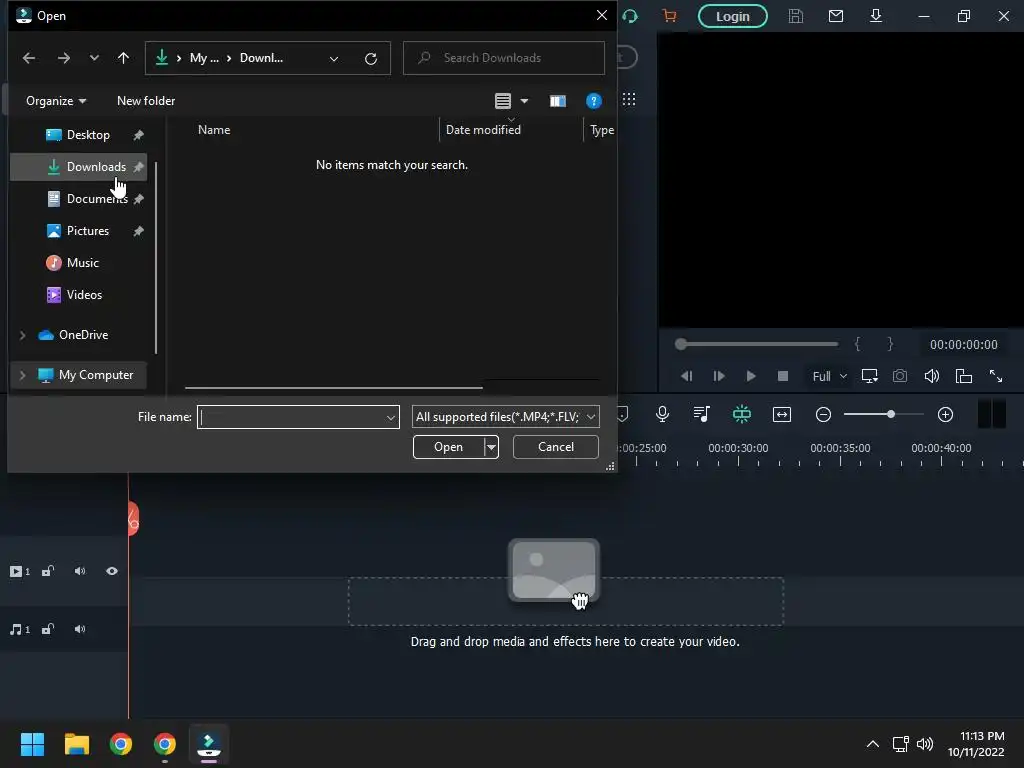Expand the address bar path dropdown

click(x=334, y=58)
